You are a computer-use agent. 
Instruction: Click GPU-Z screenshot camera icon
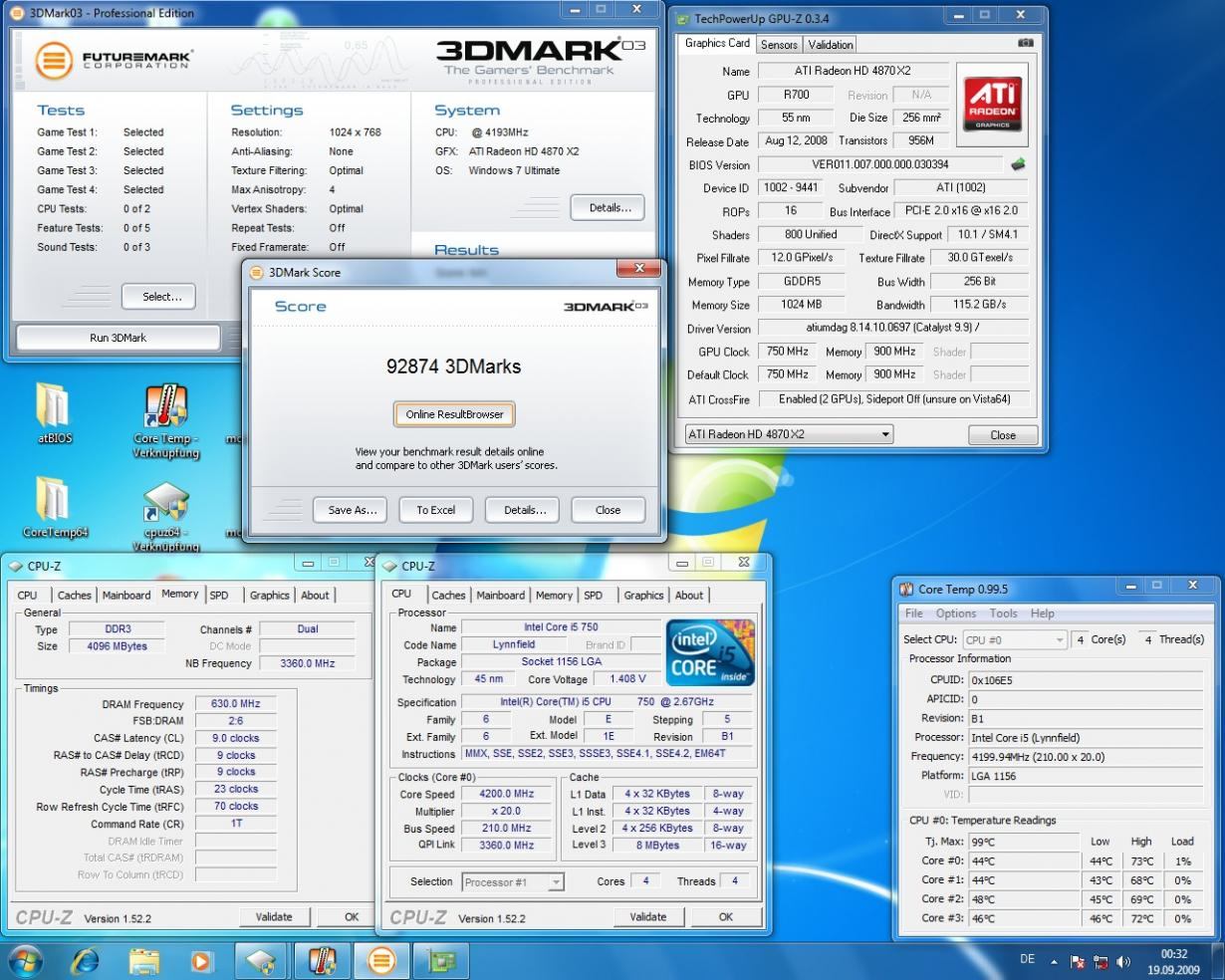[1026, 44]
